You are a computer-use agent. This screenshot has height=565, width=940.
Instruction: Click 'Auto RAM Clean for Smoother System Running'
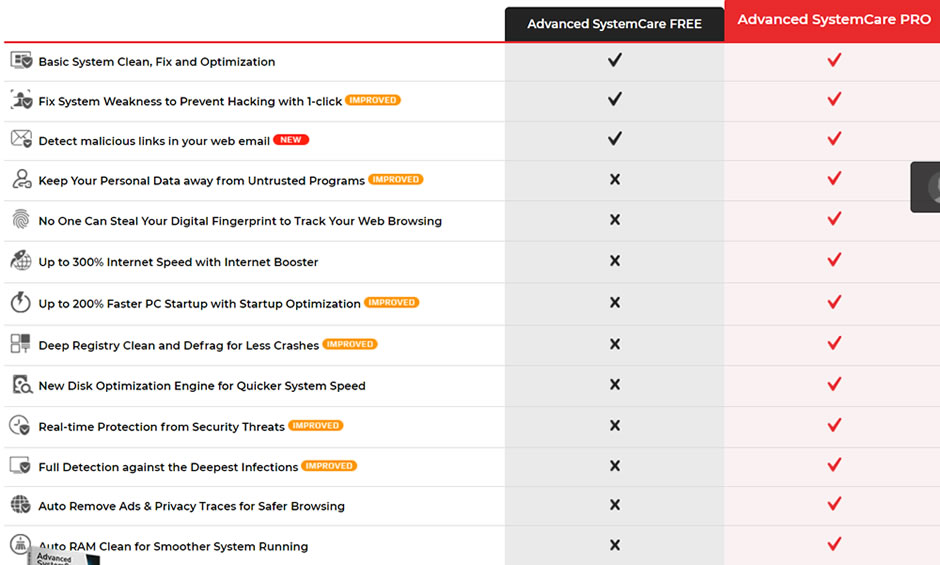(173, 546)
